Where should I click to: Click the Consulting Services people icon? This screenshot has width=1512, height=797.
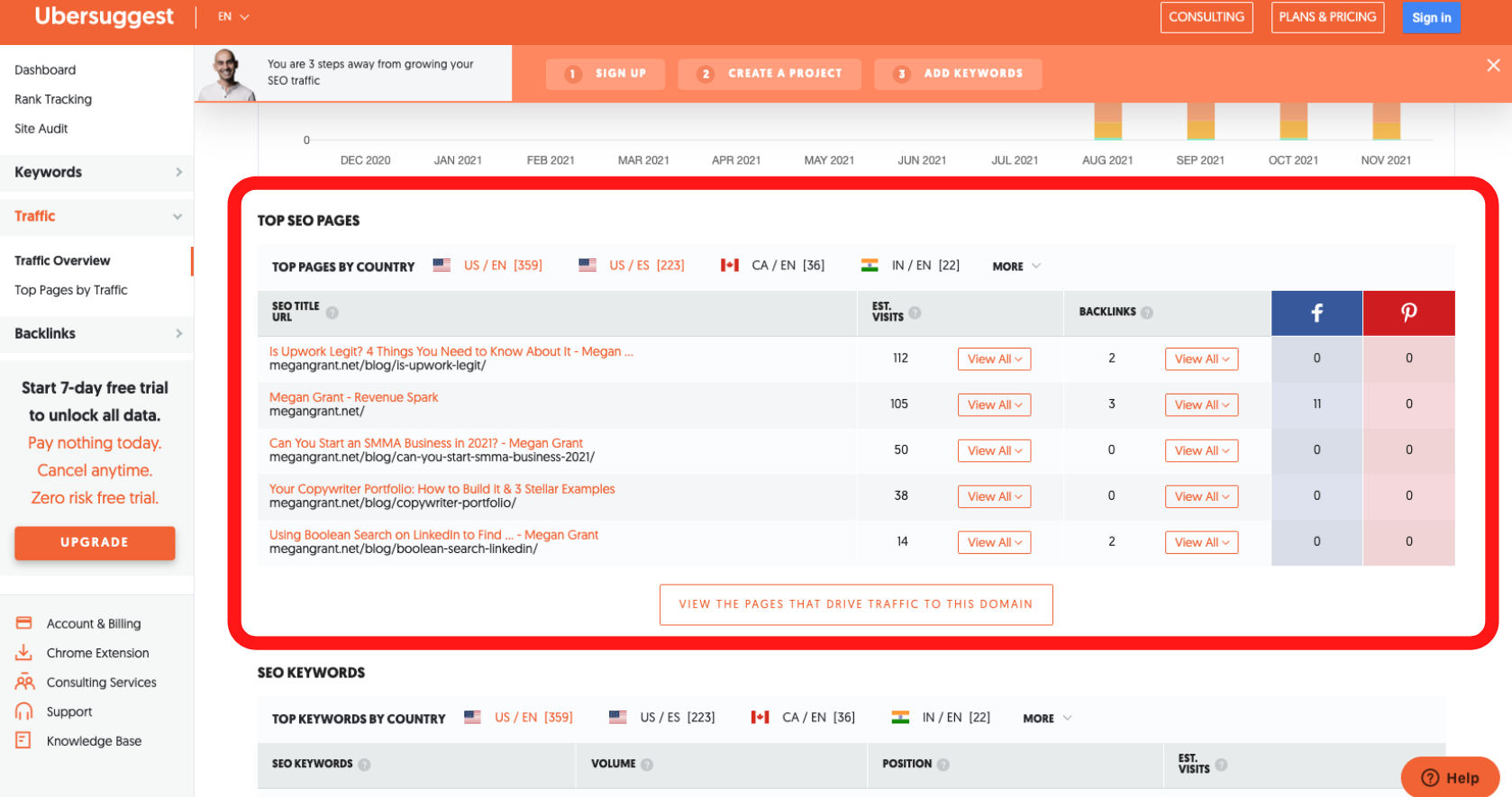click(24, 682)
